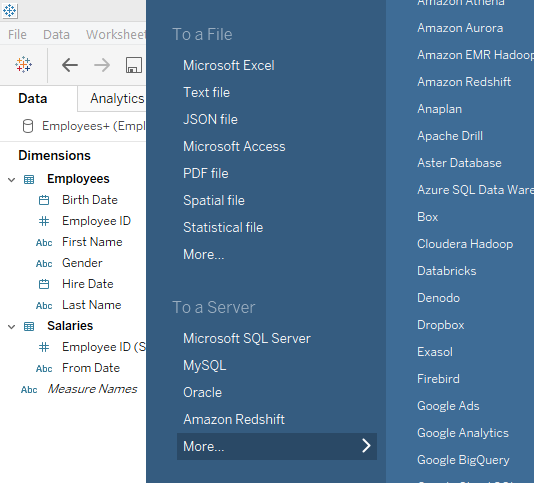Open the File menu
Viewport: 534px width, 483px height.
pos(17,34)
